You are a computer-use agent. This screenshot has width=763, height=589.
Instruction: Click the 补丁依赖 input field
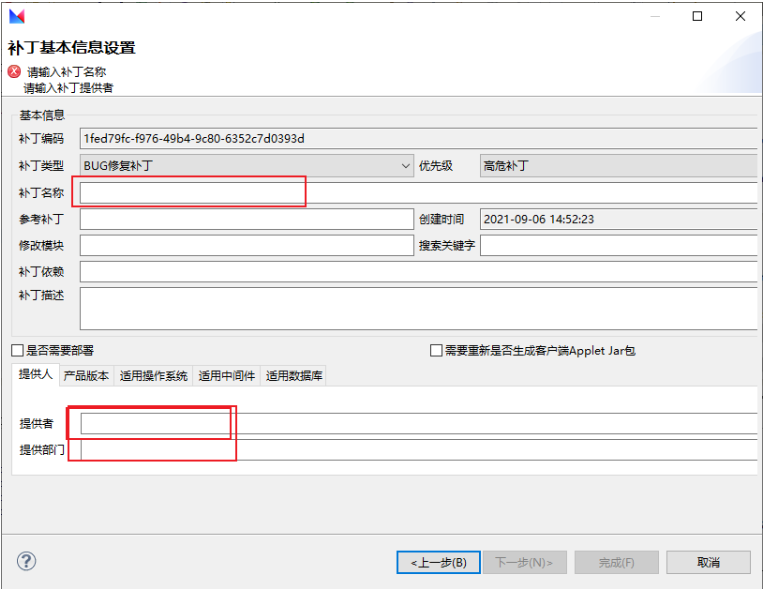[x=418, y=272]
